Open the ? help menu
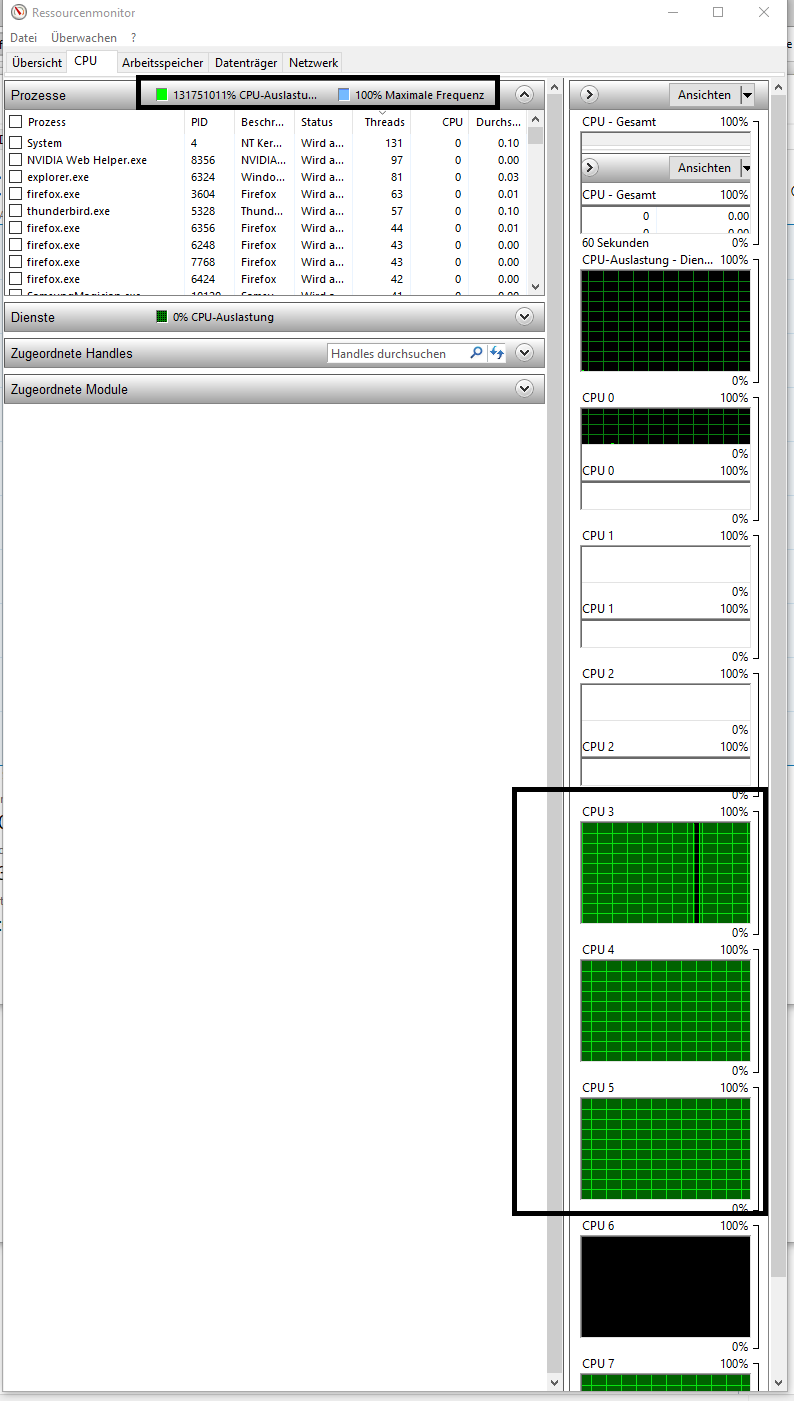This screenshot has height=1401, width=794. 133,38
